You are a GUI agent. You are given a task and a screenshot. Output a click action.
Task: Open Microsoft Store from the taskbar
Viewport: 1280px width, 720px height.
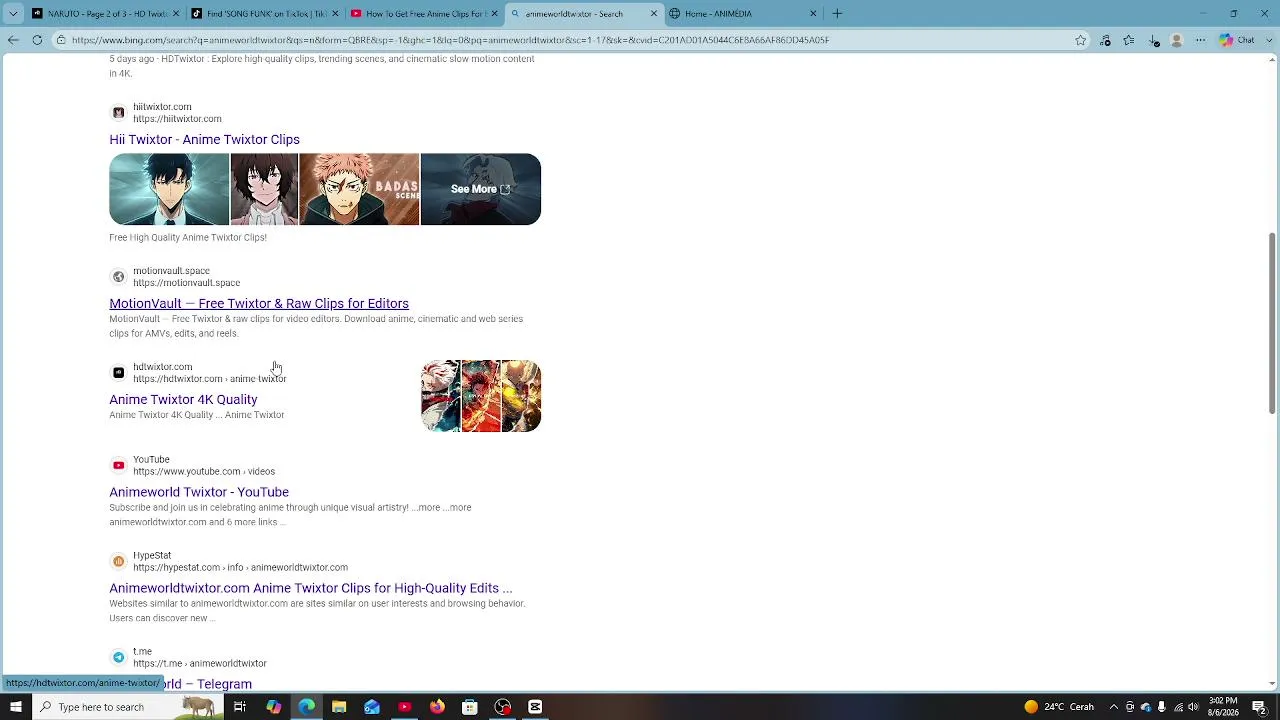point(470,707)
